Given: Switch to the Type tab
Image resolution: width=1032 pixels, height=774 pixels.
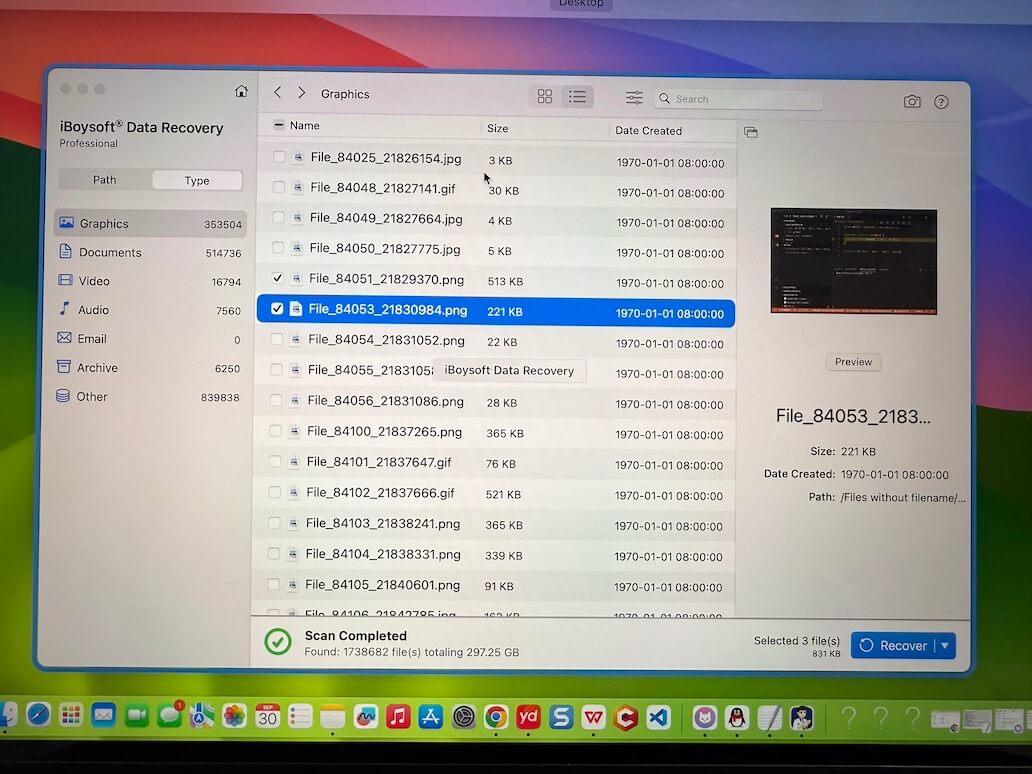Looking at the screenshot, I should pos(197,180).
